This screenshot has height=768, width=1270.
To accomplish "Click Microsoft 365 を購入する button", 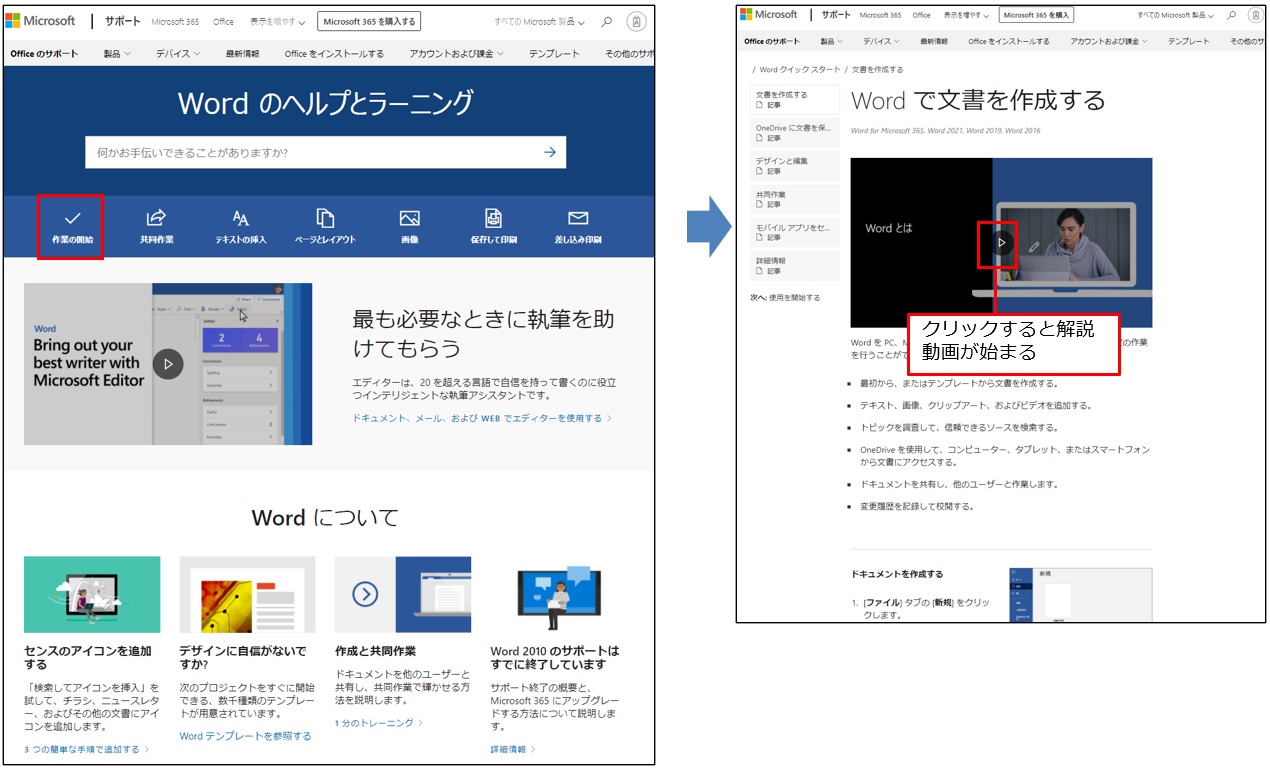I will pos(369,21).
